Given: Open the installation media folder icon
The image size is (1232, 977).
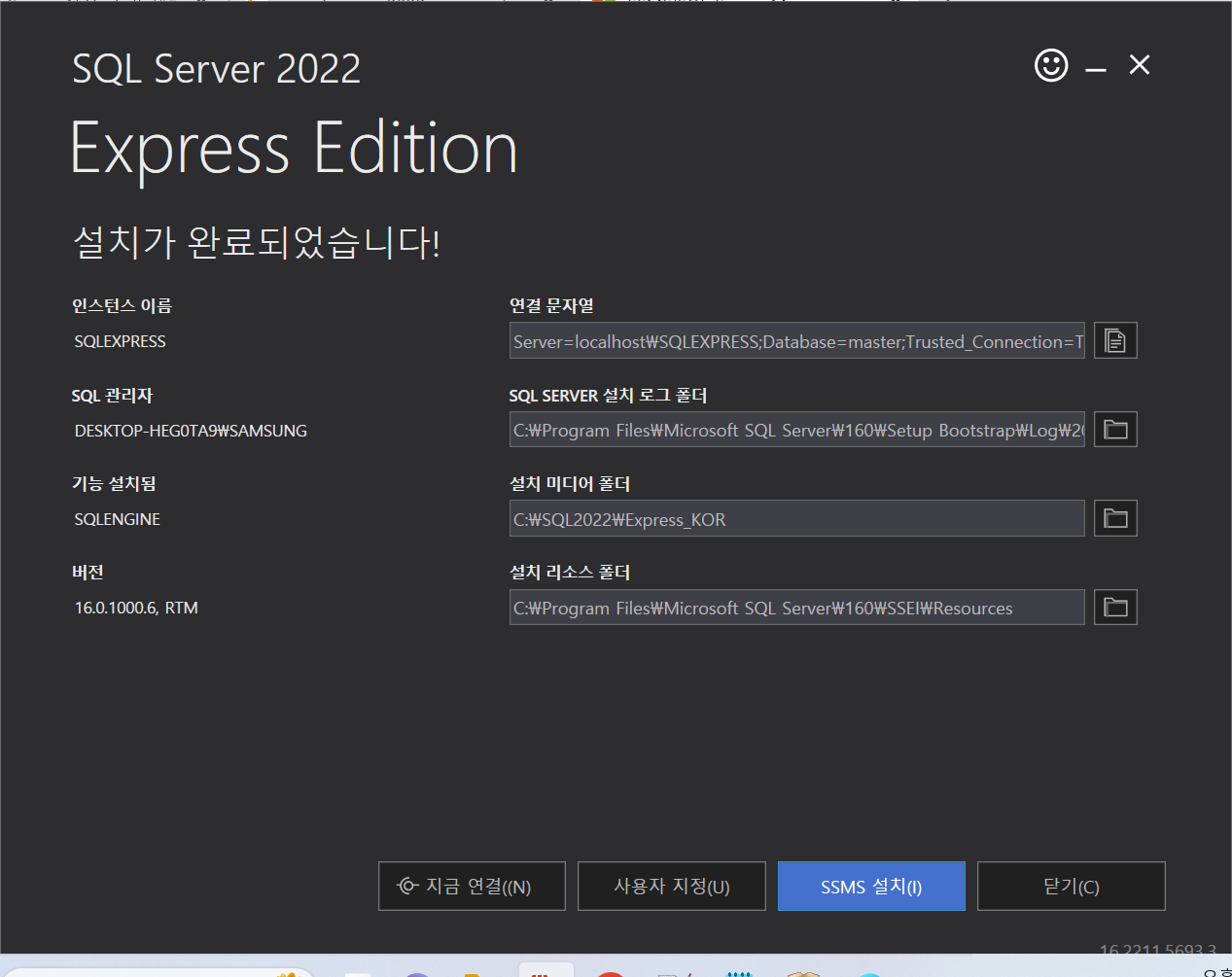Looking at the screenshot, I should [1115, 518].
